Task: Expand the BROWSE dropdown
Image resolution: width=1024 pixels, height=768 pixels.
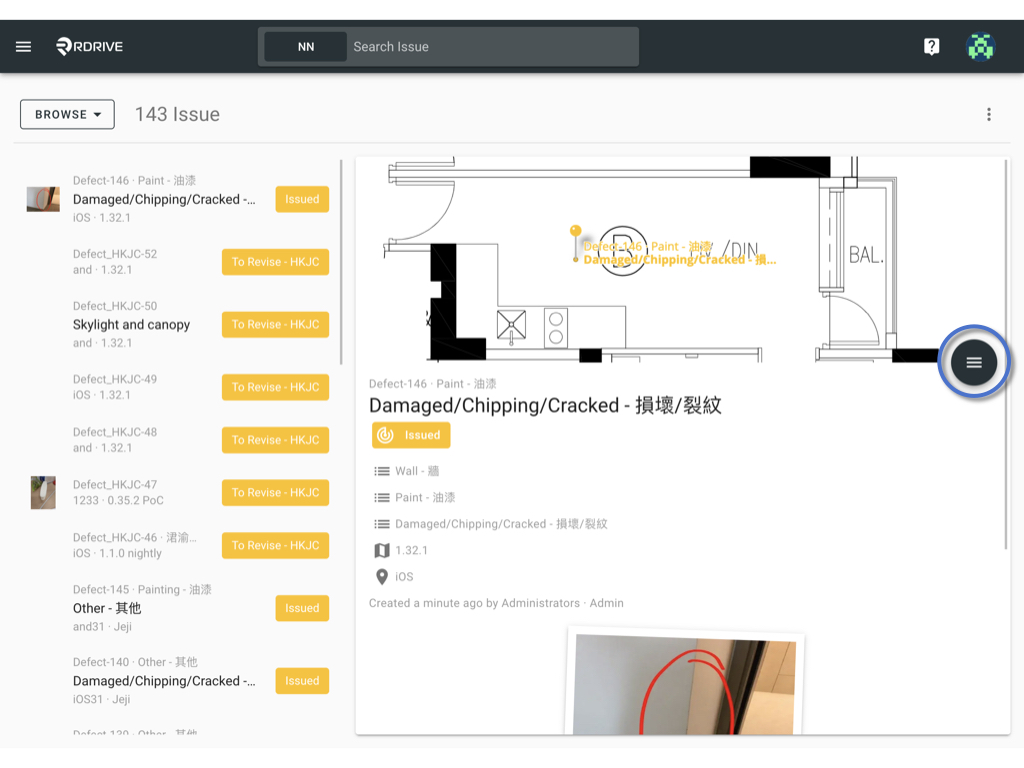Action: [67, 114]
